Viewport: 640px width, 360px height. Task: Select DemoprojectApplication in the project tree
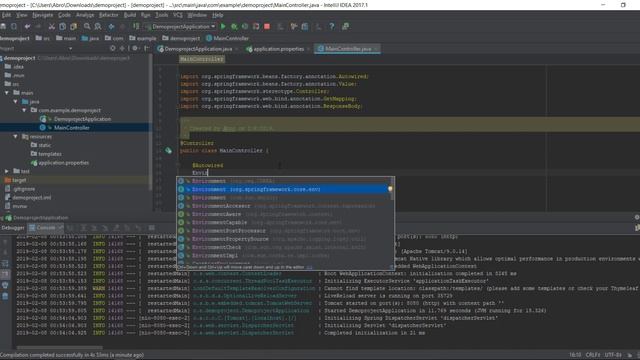(82, 119)
